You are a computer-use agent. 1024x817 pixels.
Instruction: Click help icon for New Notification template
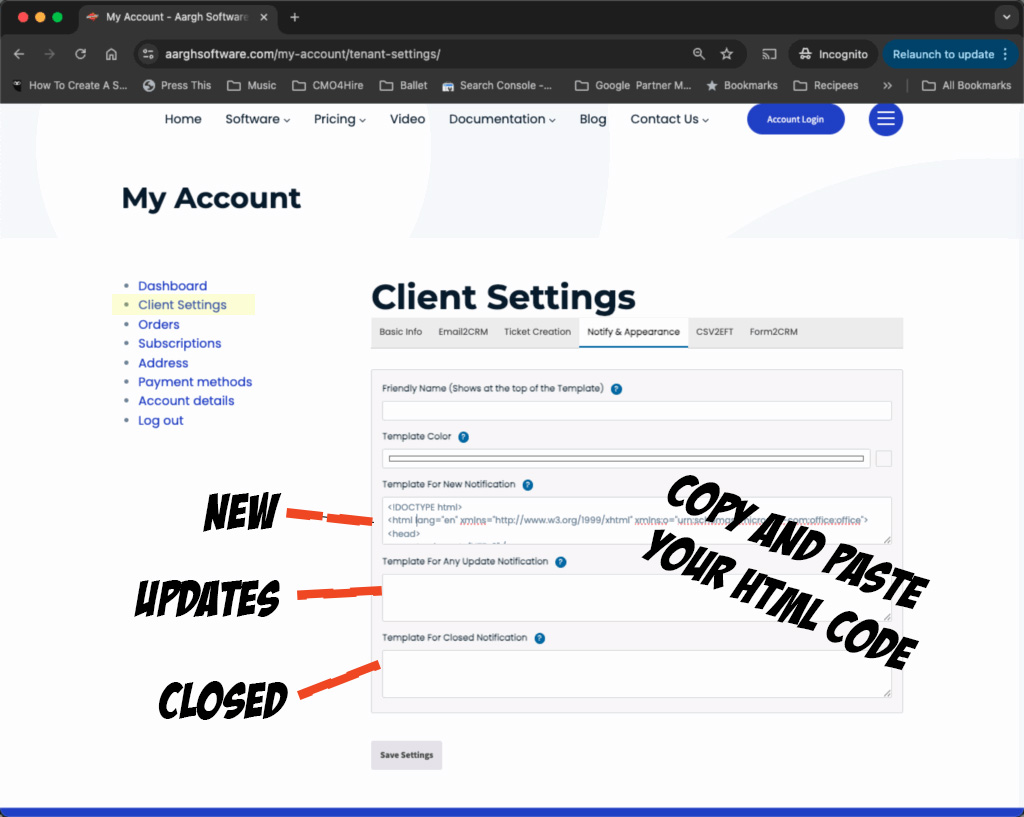click(527, 485)
